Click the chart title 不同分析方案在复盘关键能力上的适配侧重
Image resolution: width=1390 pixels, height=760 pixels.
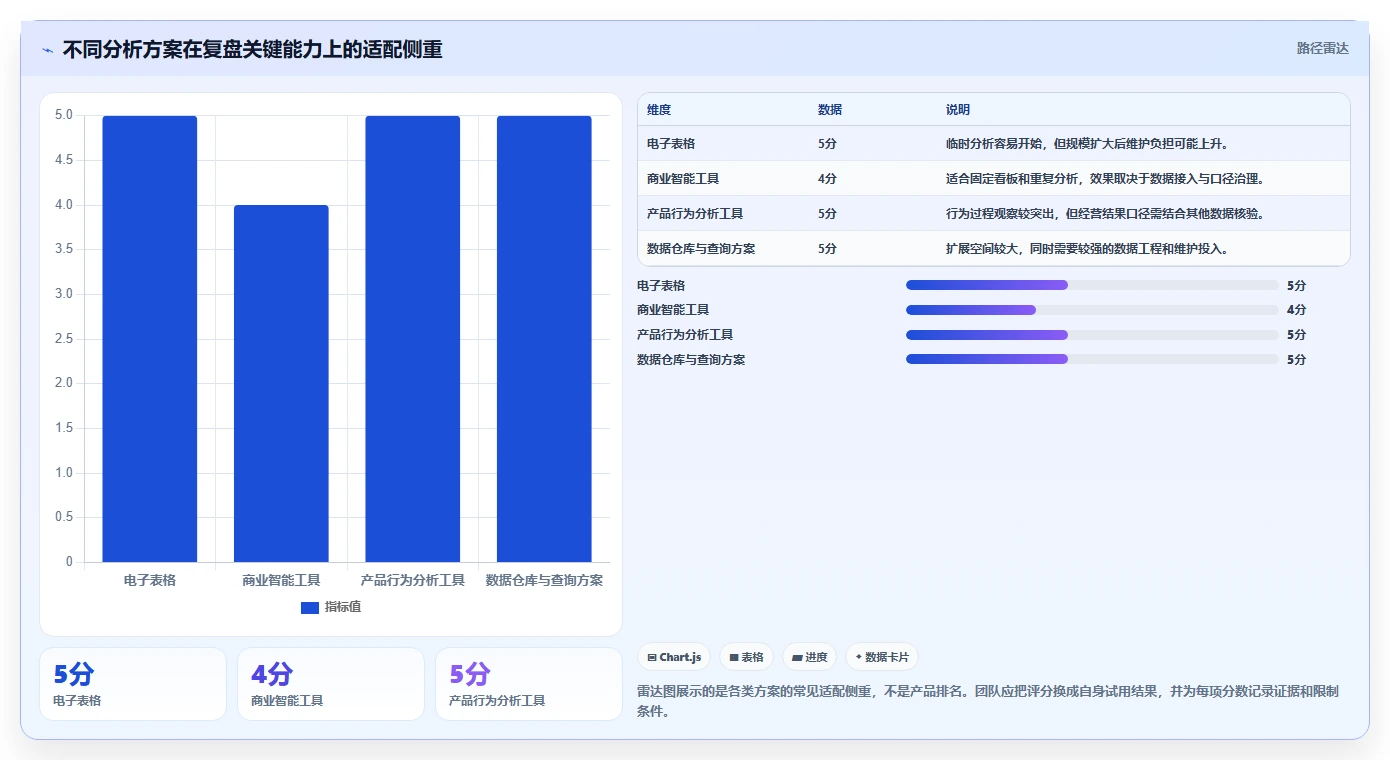coord(252,50)
